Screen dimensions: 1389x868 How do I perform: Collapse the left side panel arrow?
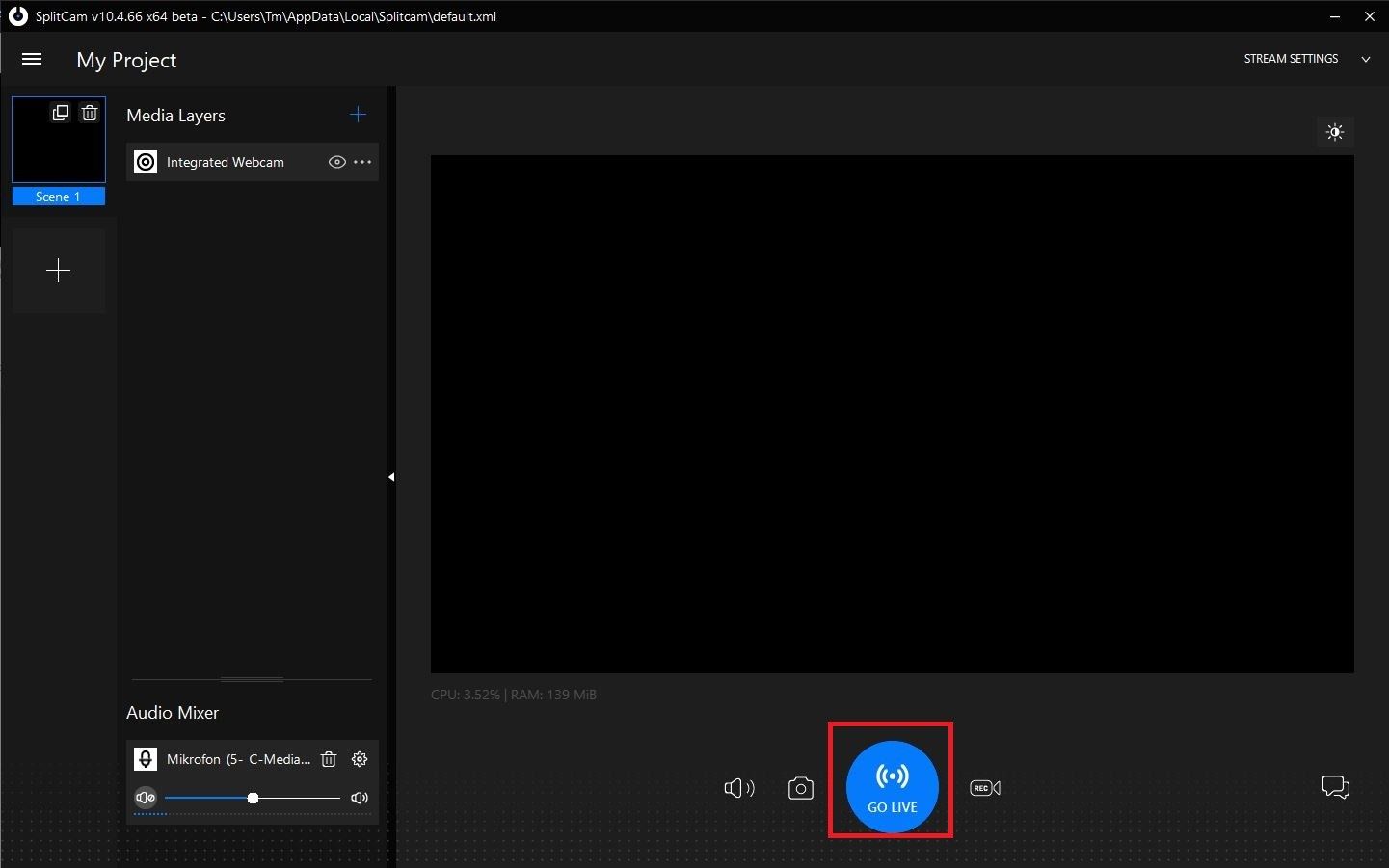[391, 477]
